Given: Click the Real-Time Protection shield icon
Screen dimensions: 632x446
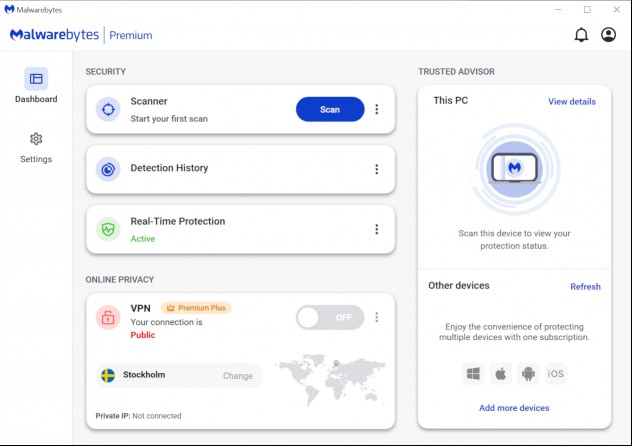Looking at the screenshot, I should click(108, 230).
